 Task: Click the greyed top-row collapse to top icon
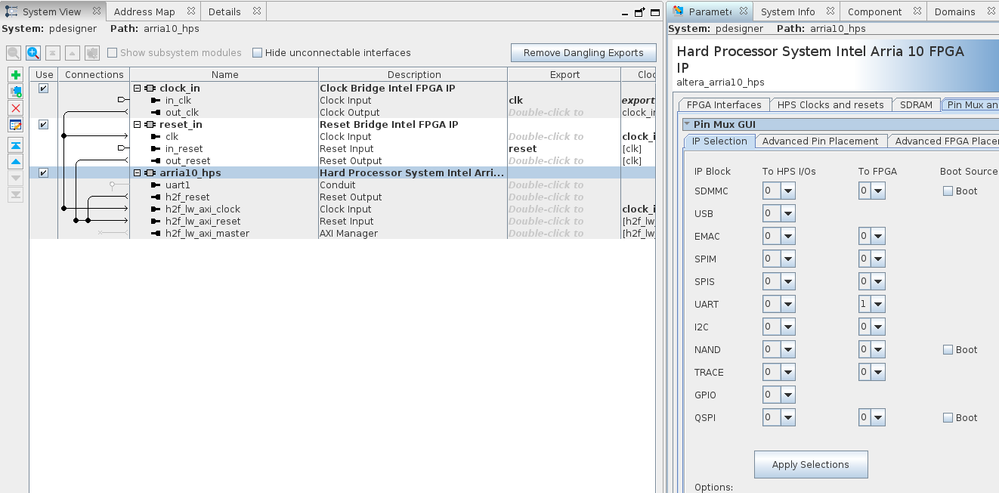(53, 53)
